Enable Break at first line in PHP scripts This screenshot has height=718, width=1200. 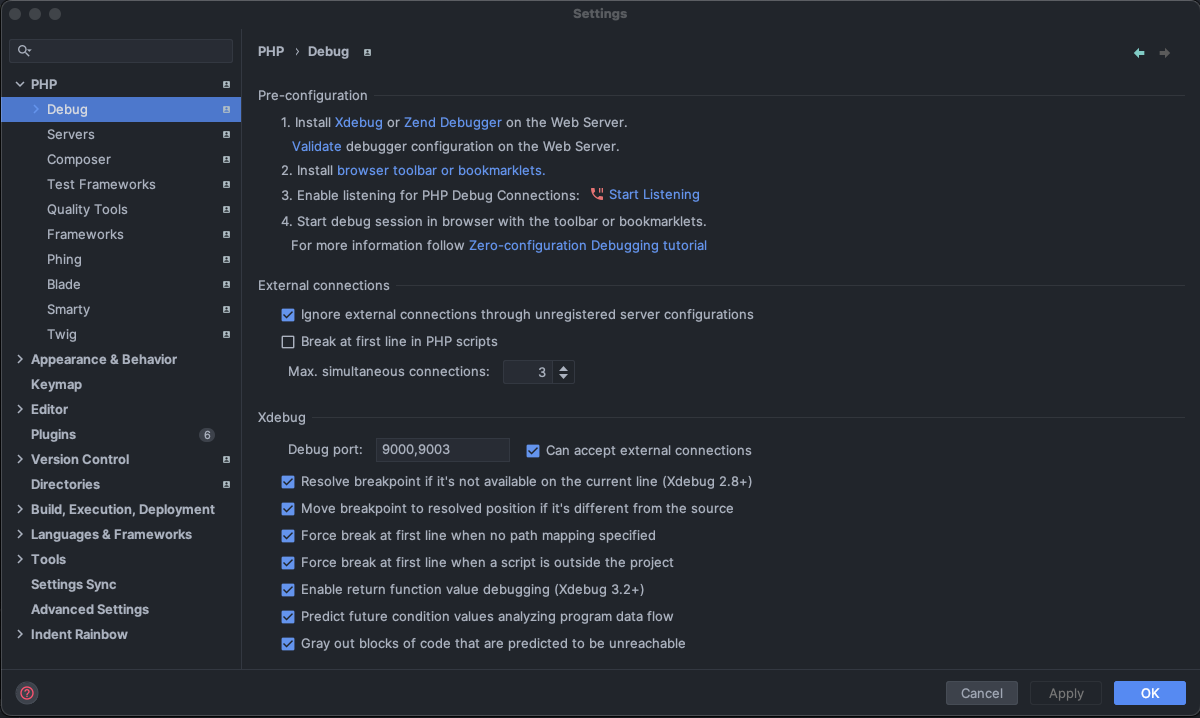[x=288, y=342]
